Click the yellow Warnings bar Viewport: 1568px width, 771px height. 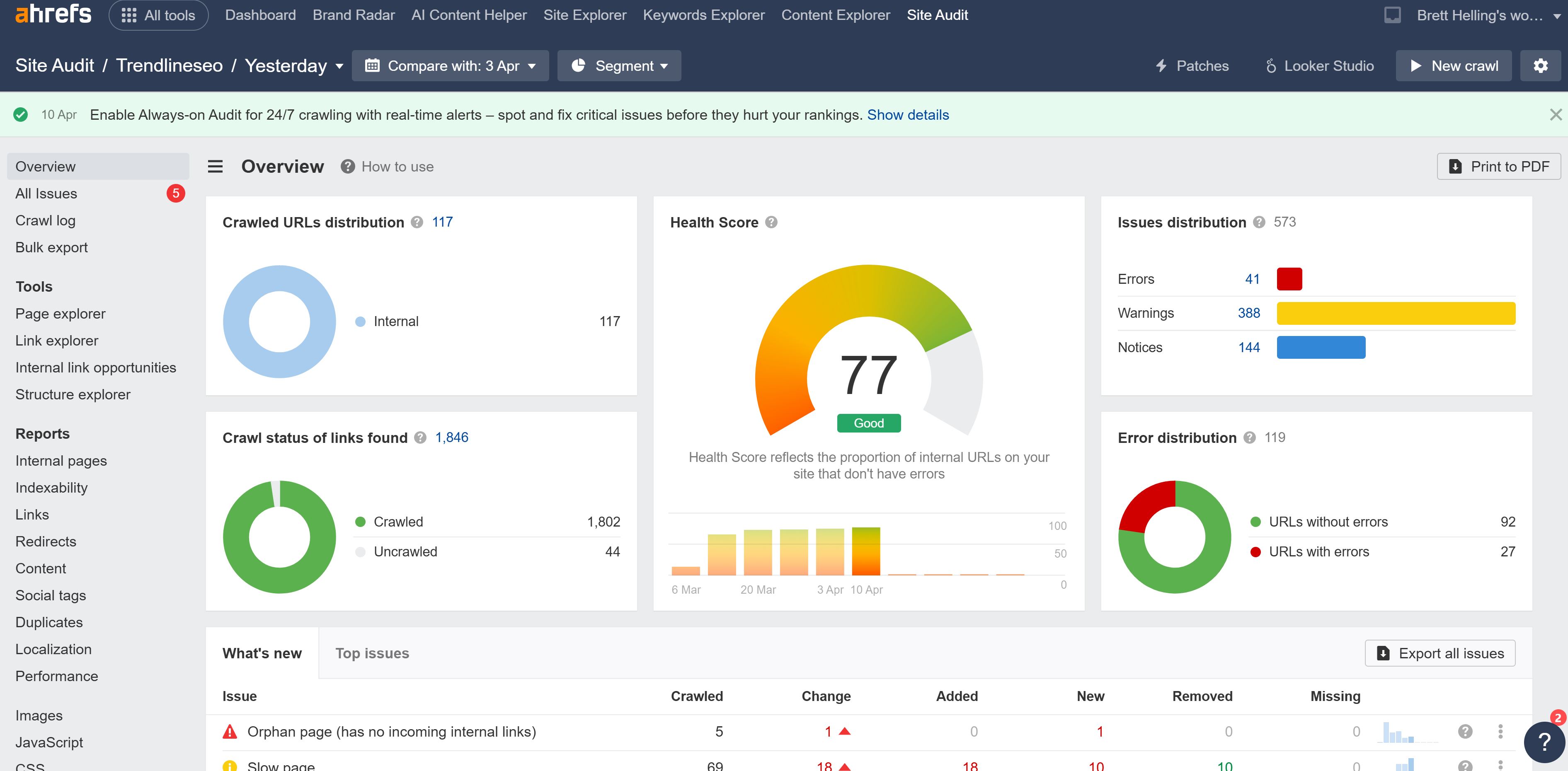(x=1395, y=313)
